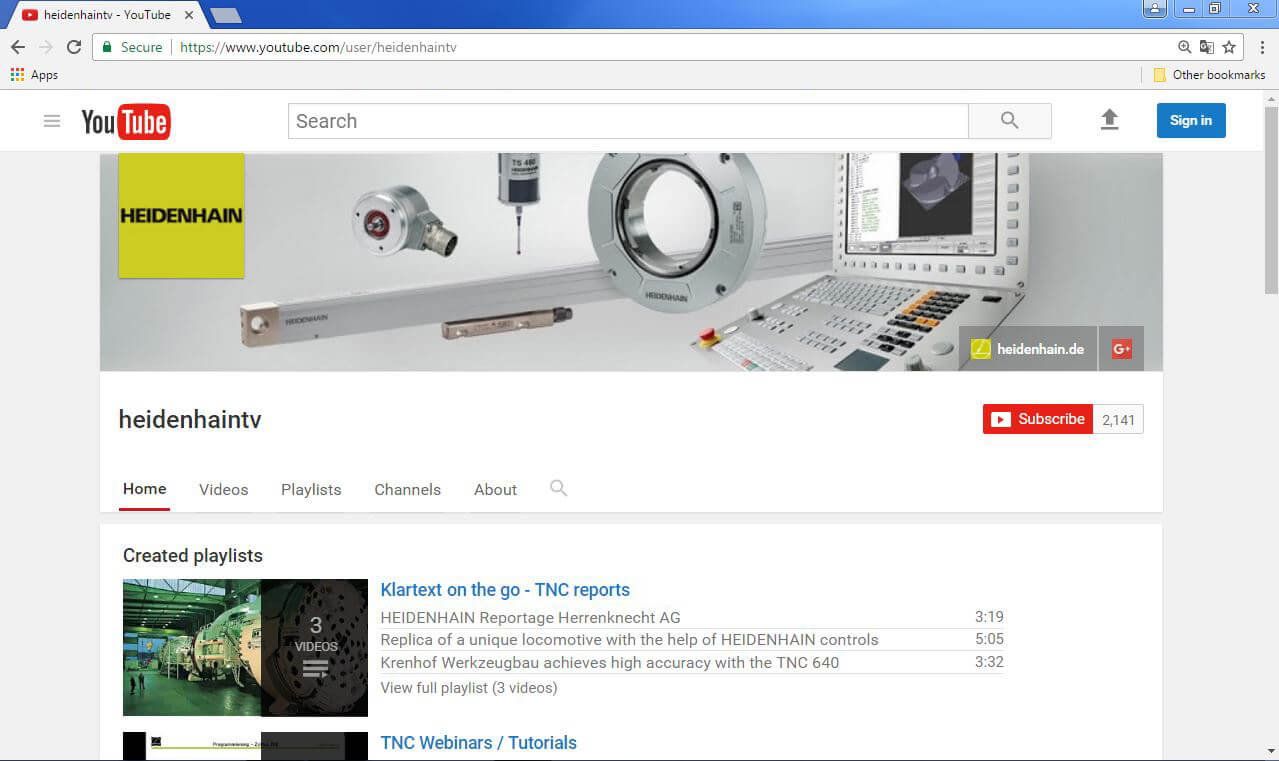Open the TNC Webinars / Tutorials playlist
Viewport: 1279px width, 761px height.
coord(479,743)
